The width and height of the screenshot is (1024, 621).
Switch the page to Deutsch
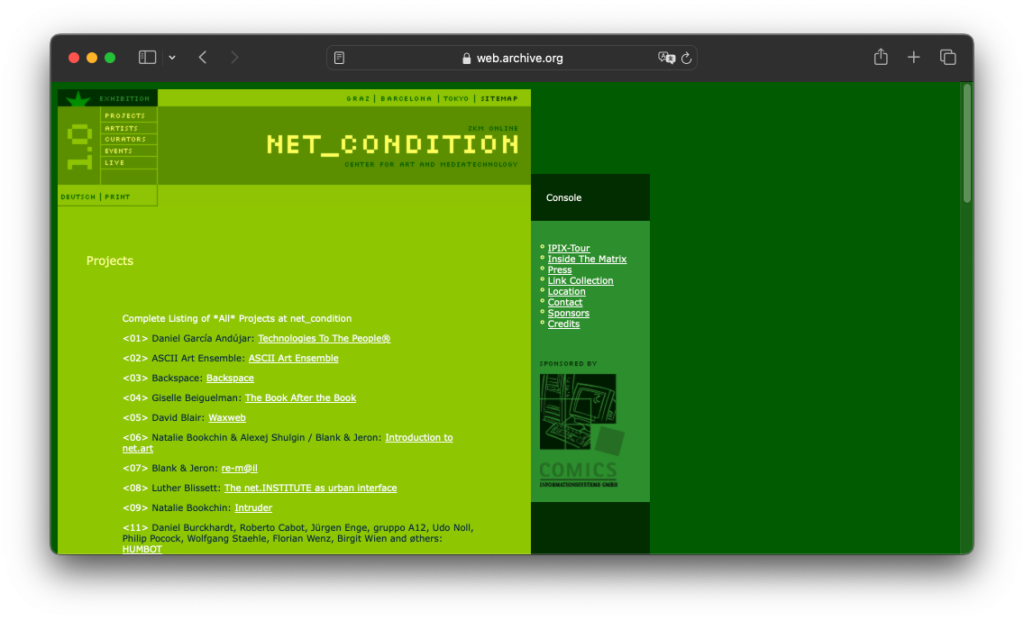pos(78,197)
